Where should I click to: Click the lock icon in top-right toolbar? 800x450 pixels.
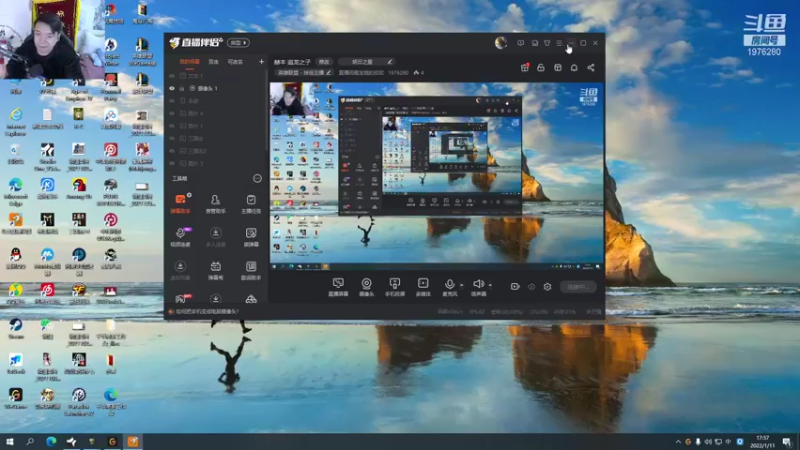[541, 67]
